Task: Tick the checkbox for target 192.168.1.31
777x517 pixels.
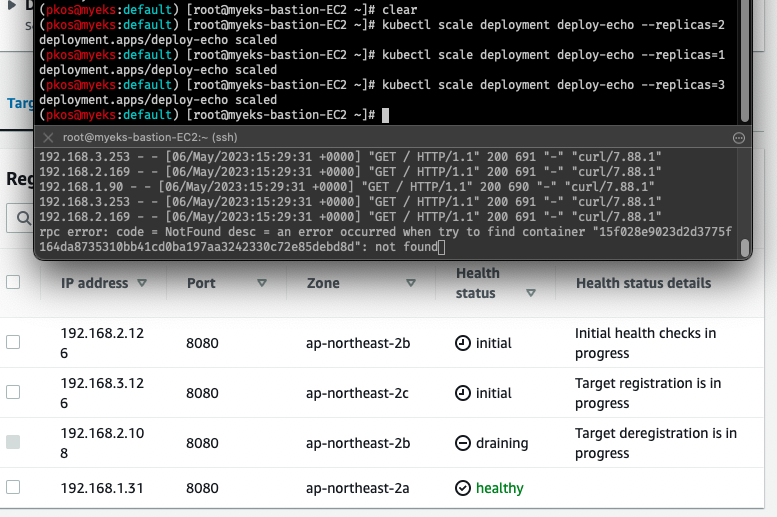Action: [x=13, y=487]
